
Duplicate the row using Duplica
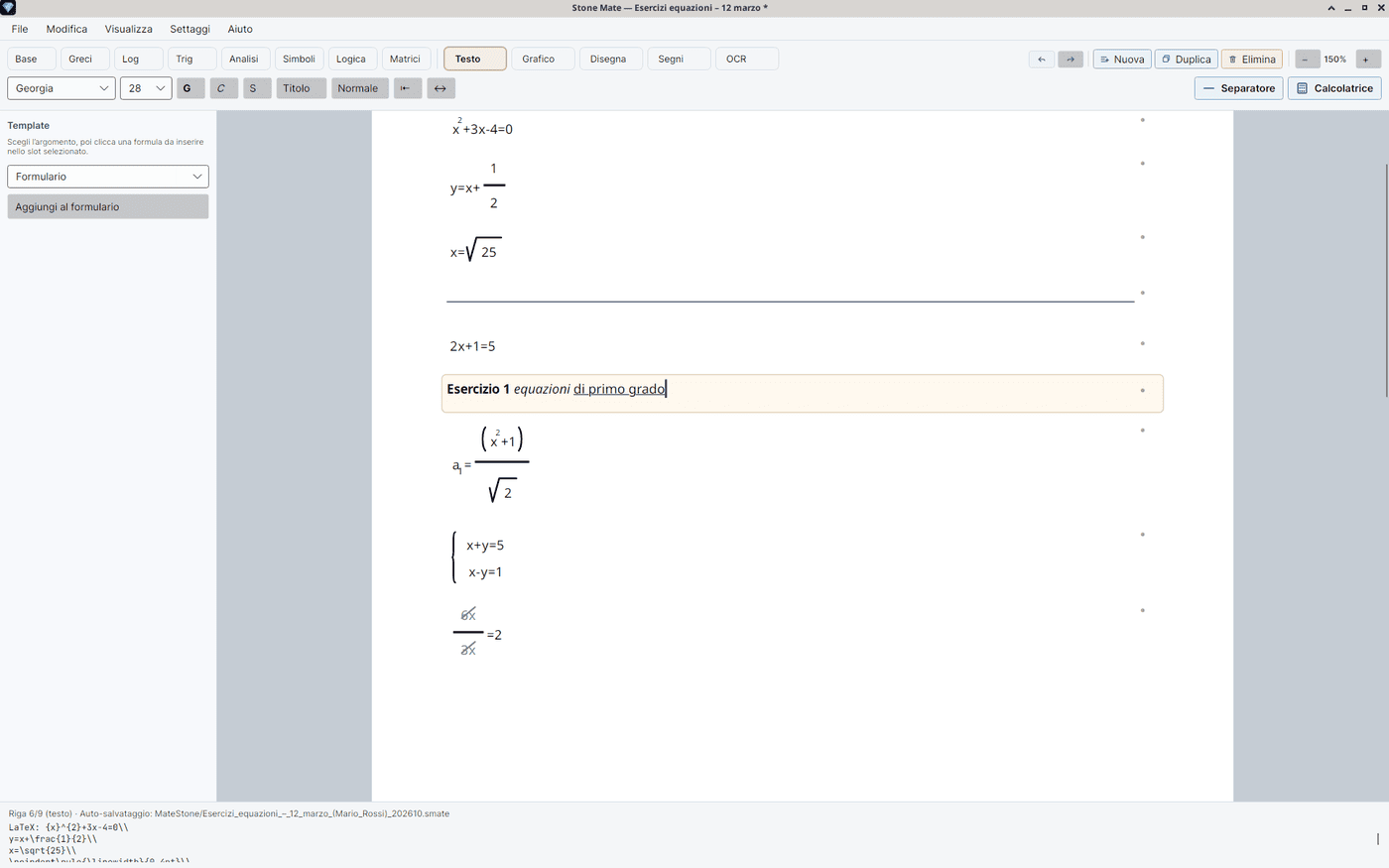click(x=1187, y=60)
